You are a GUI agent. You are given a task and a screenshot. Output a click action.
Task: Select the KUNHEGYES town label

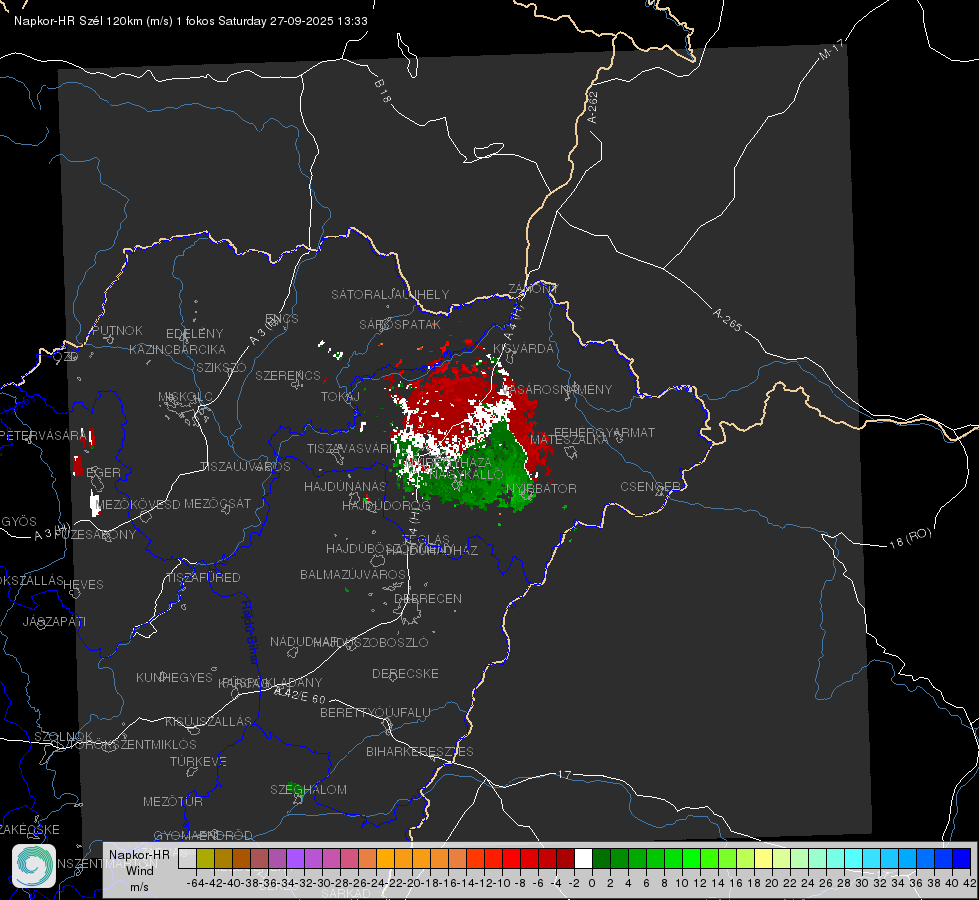point(174,678)
